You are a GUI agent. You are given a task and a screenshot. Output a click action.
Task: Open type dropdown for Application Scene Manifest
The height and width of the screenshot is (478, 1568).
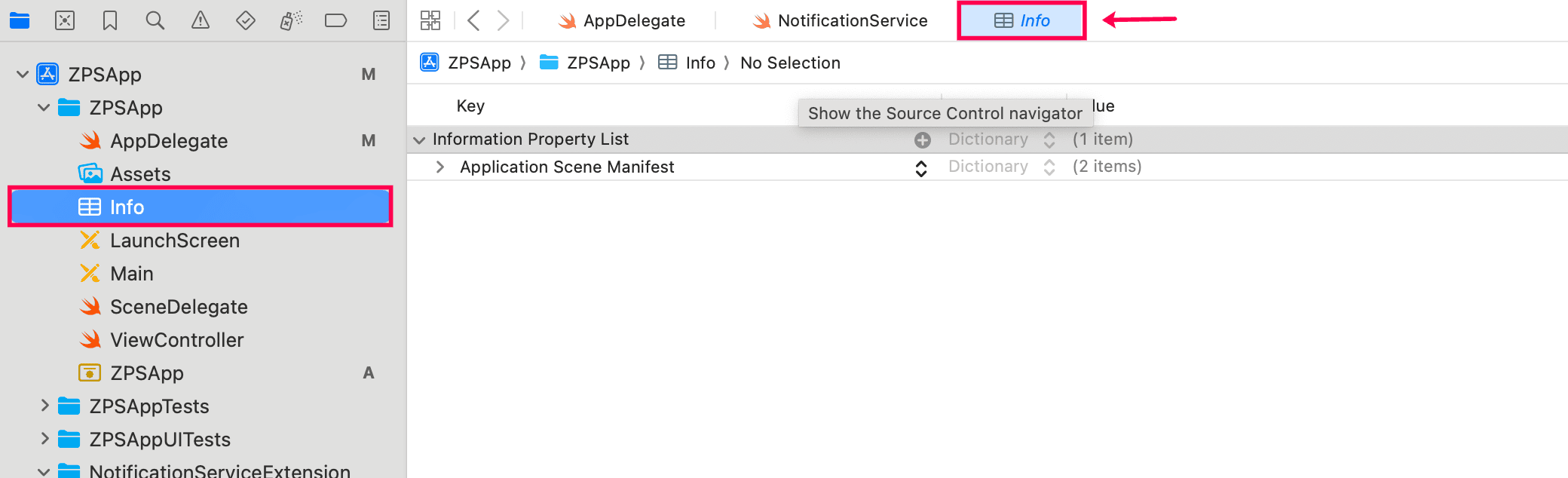pos(1049,167)
